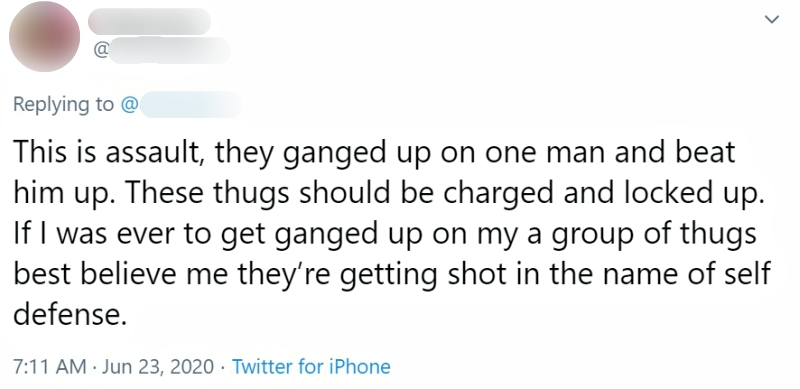Open the author's blurred display name
This screenshot has width=800, height=389.
tap(149, 21)
